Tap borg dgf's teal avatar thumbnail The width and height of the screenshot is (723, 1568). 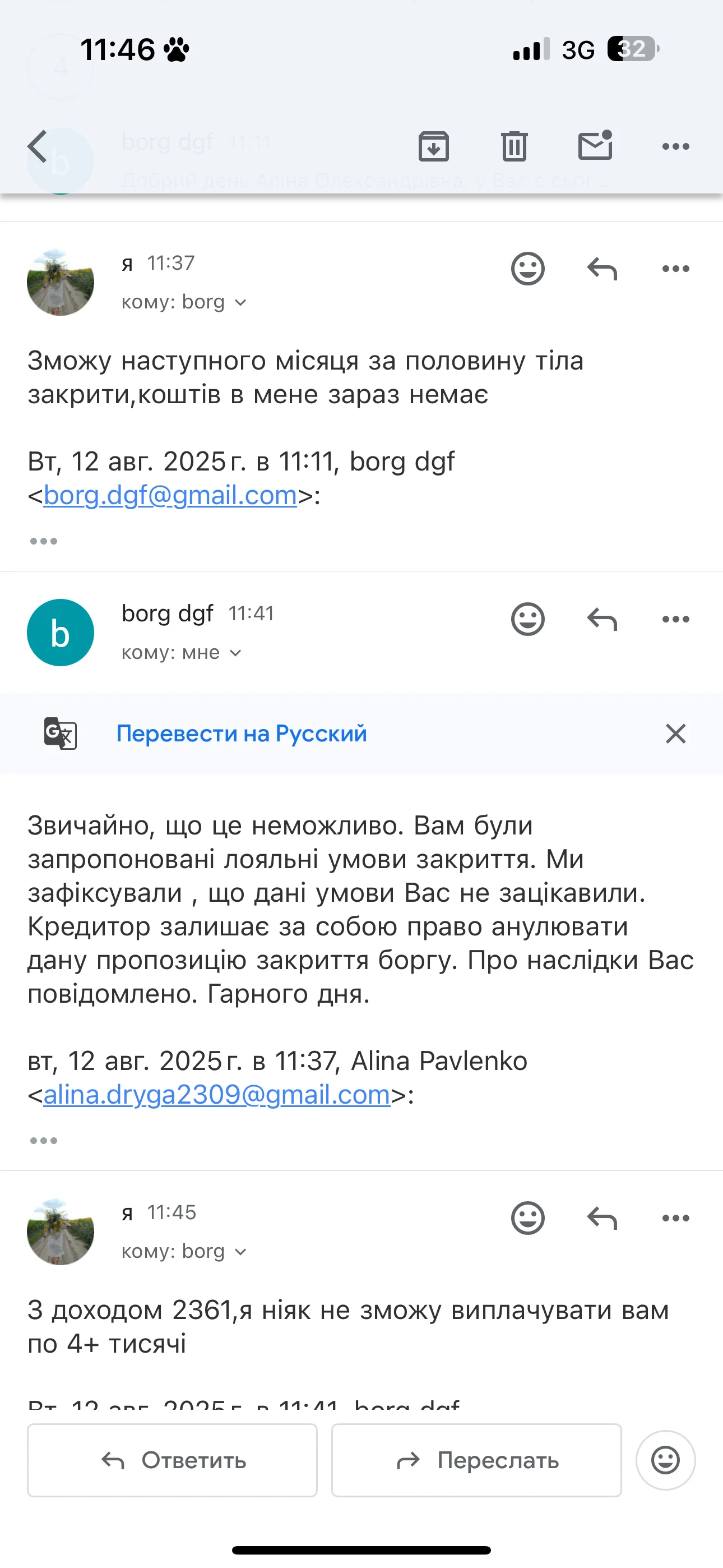[x=61, y=633]
